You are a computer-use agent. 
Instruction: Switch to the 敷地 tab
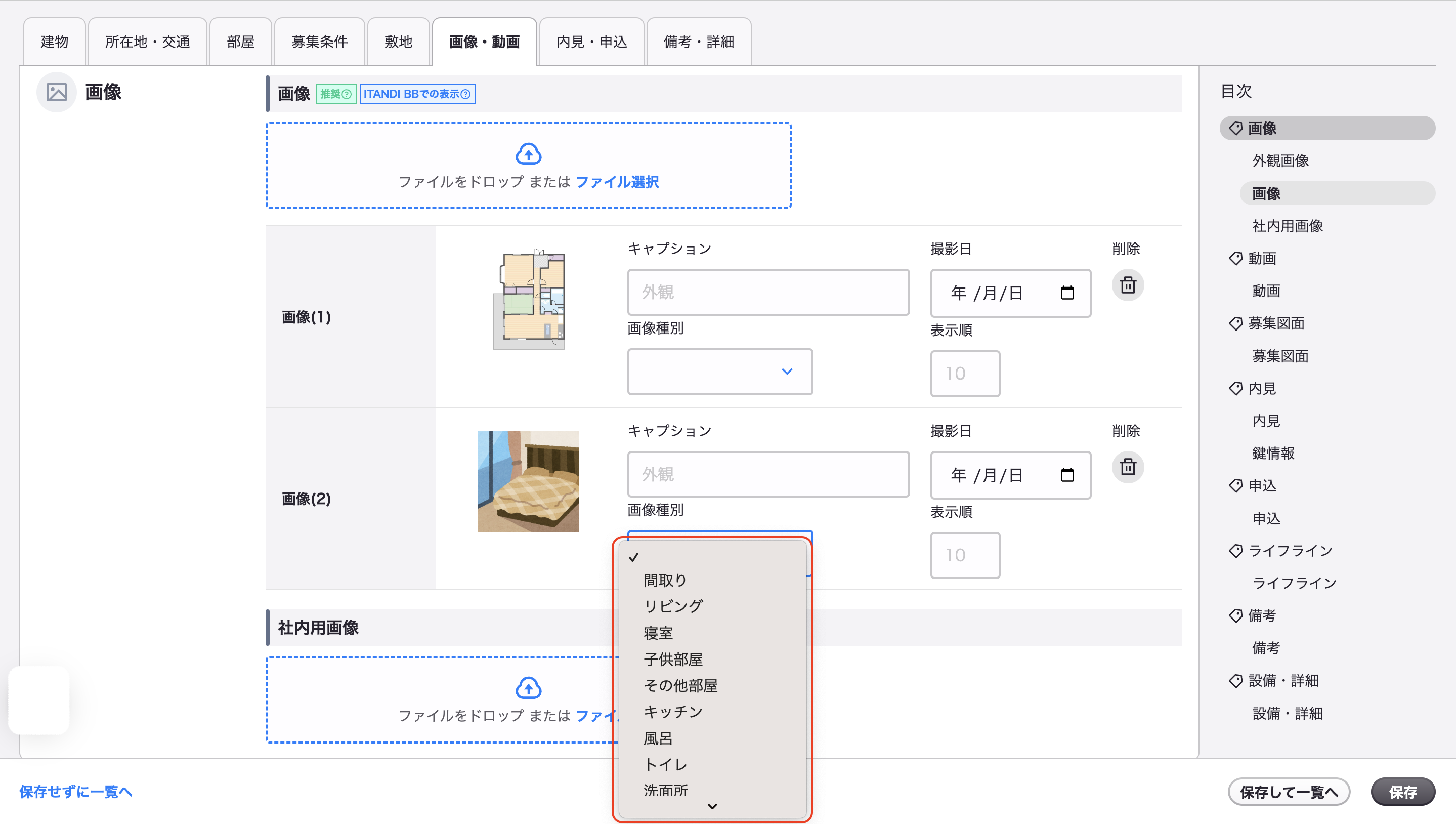pos(398,42)
